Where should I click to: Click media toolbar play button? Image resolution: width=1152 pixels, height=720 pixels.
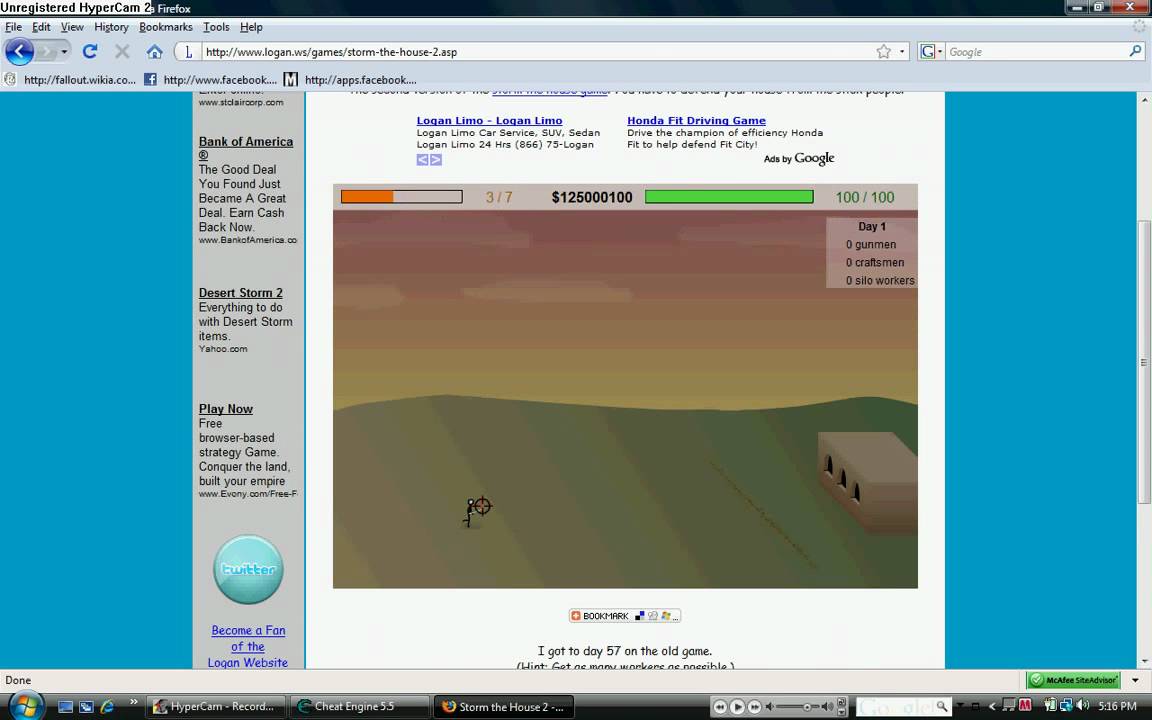pyautogui.click(x=737, y=707)
